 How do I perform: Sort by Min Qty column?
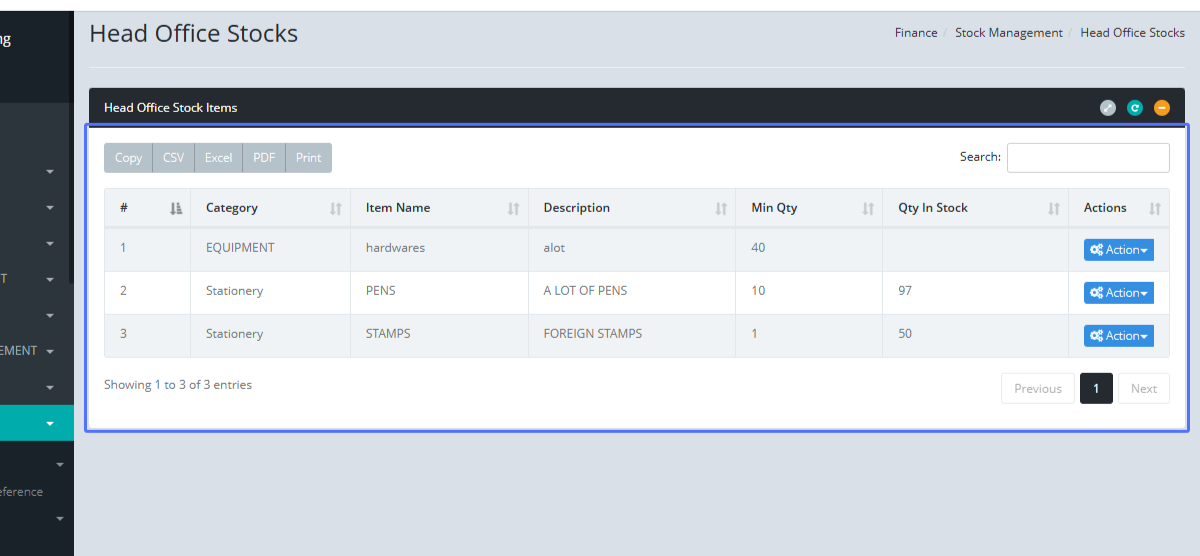(x=809, y=208)
